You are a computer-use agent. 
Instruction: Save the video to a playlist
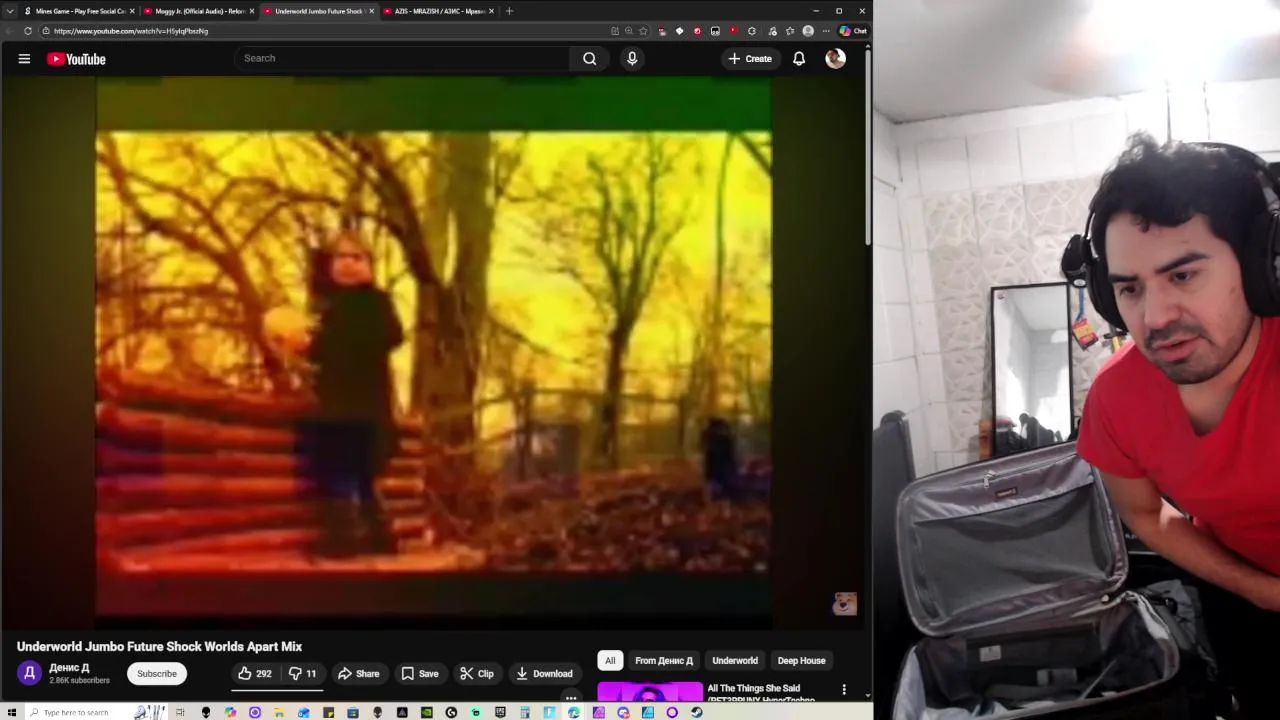click(420, 674)
